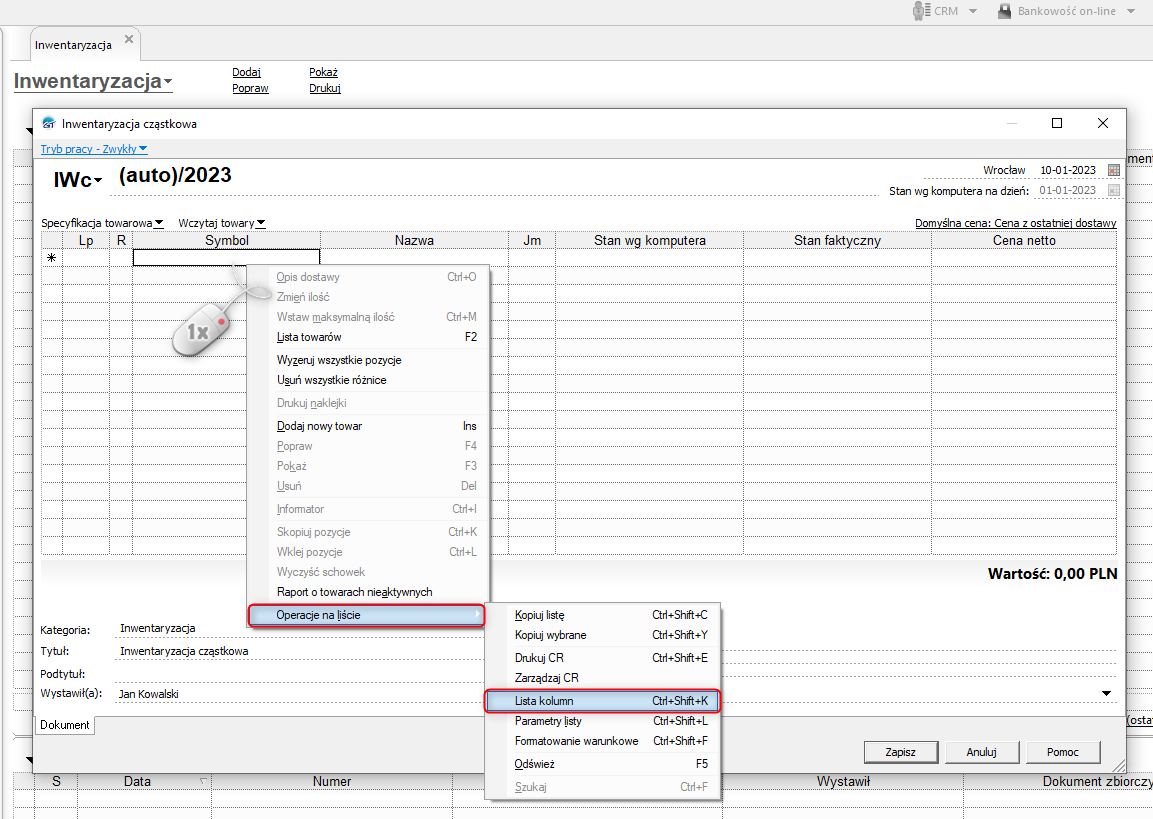Click the Pomoc button

1062,752
